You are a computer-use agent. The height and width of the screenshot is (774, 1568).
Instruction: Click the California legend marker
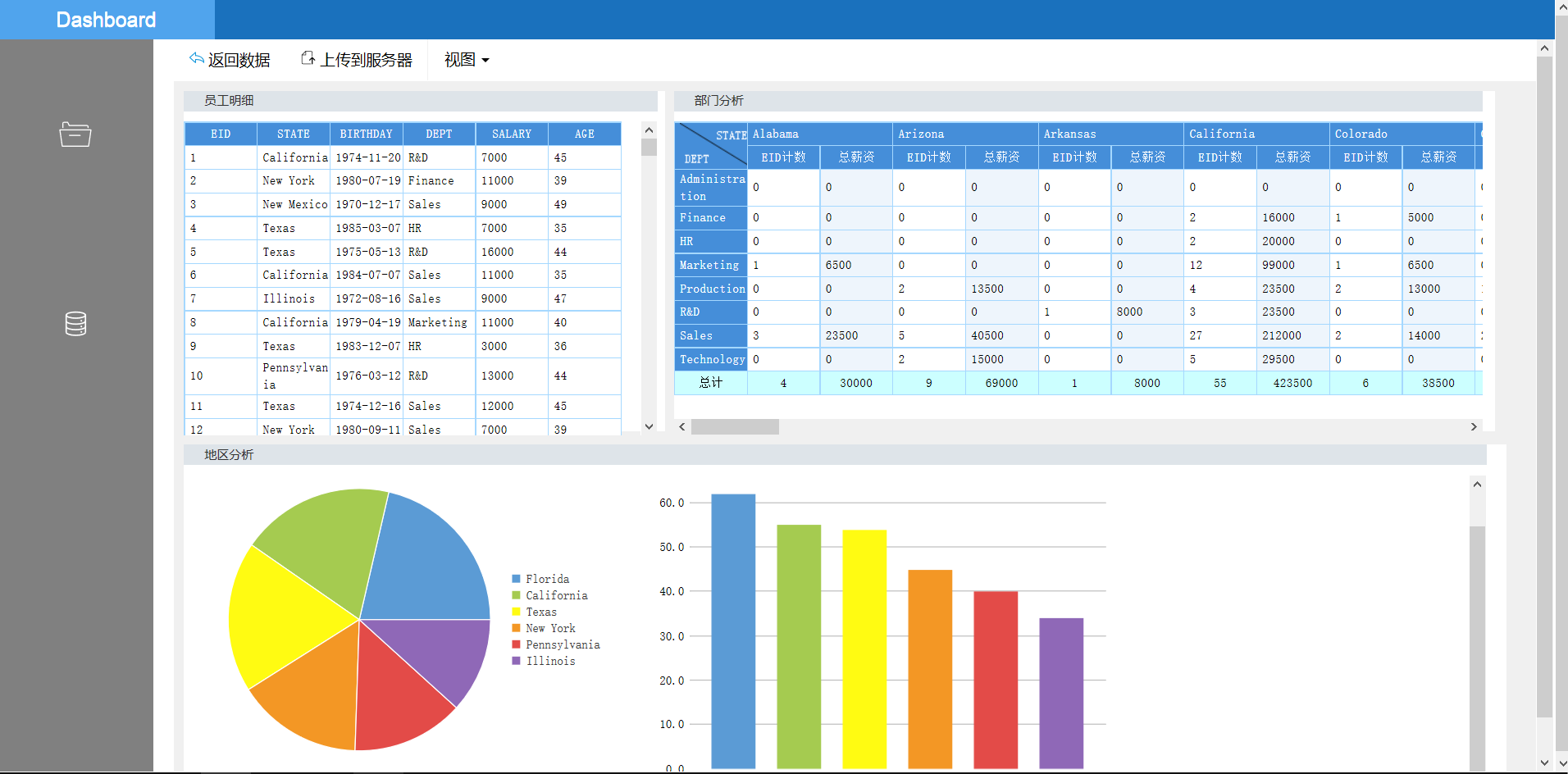point(517,595)
